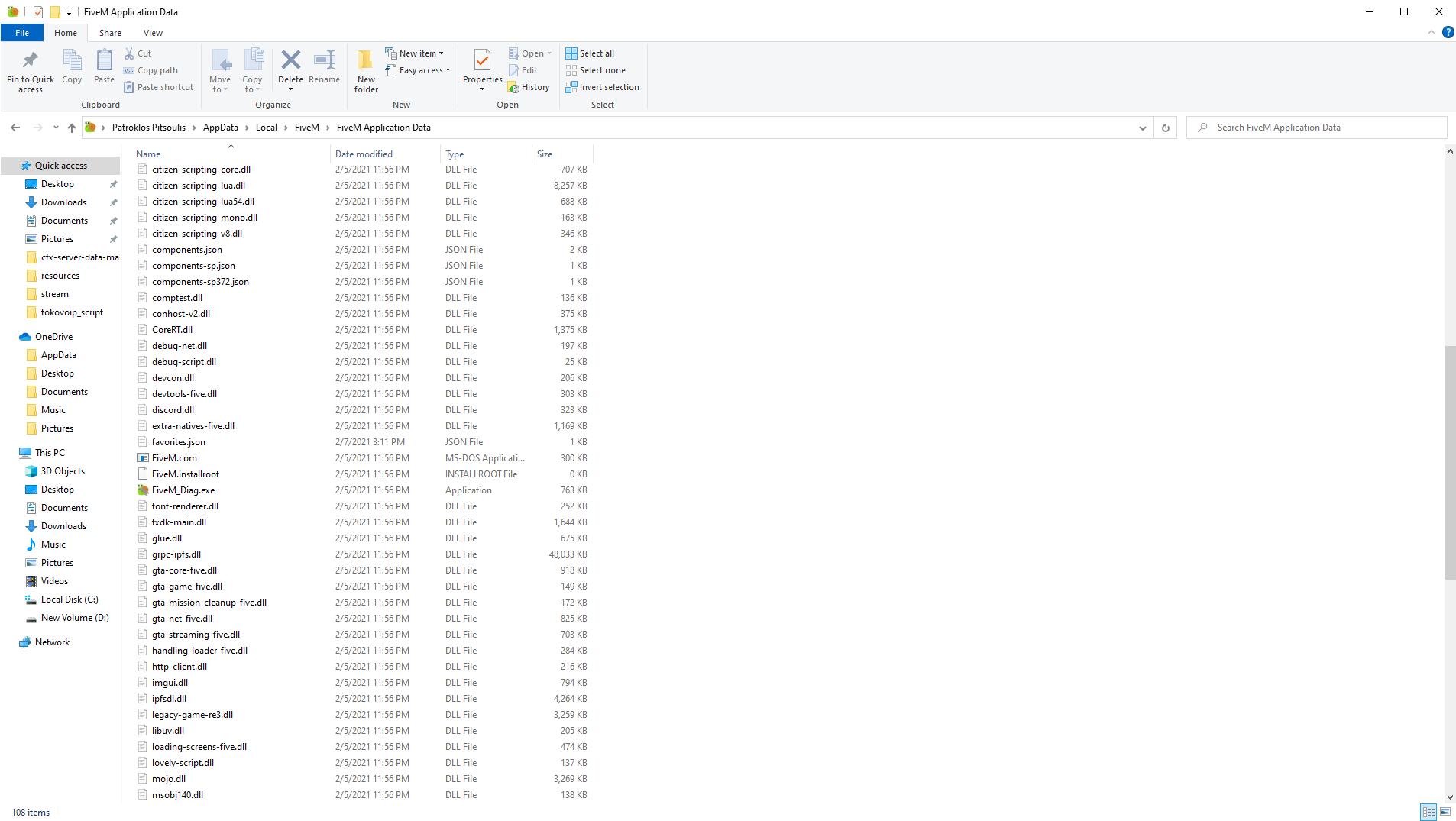This screenshot has height=821, width=1456.
Task: Open the FiveM_Diag.exe application file
Action: click(183, 490)
